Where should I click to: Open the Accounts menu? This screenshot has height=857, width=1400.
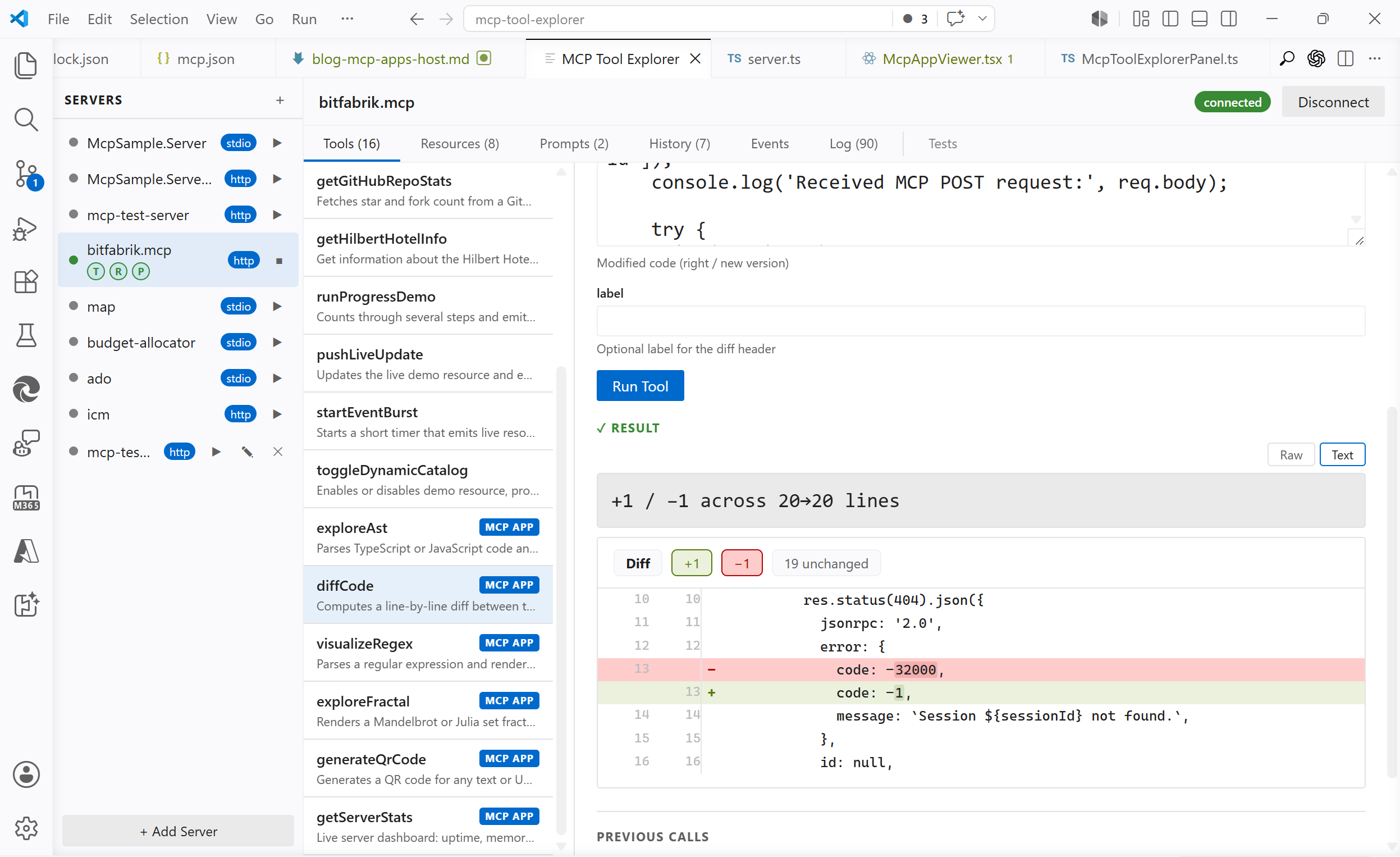tap(26, 774)
